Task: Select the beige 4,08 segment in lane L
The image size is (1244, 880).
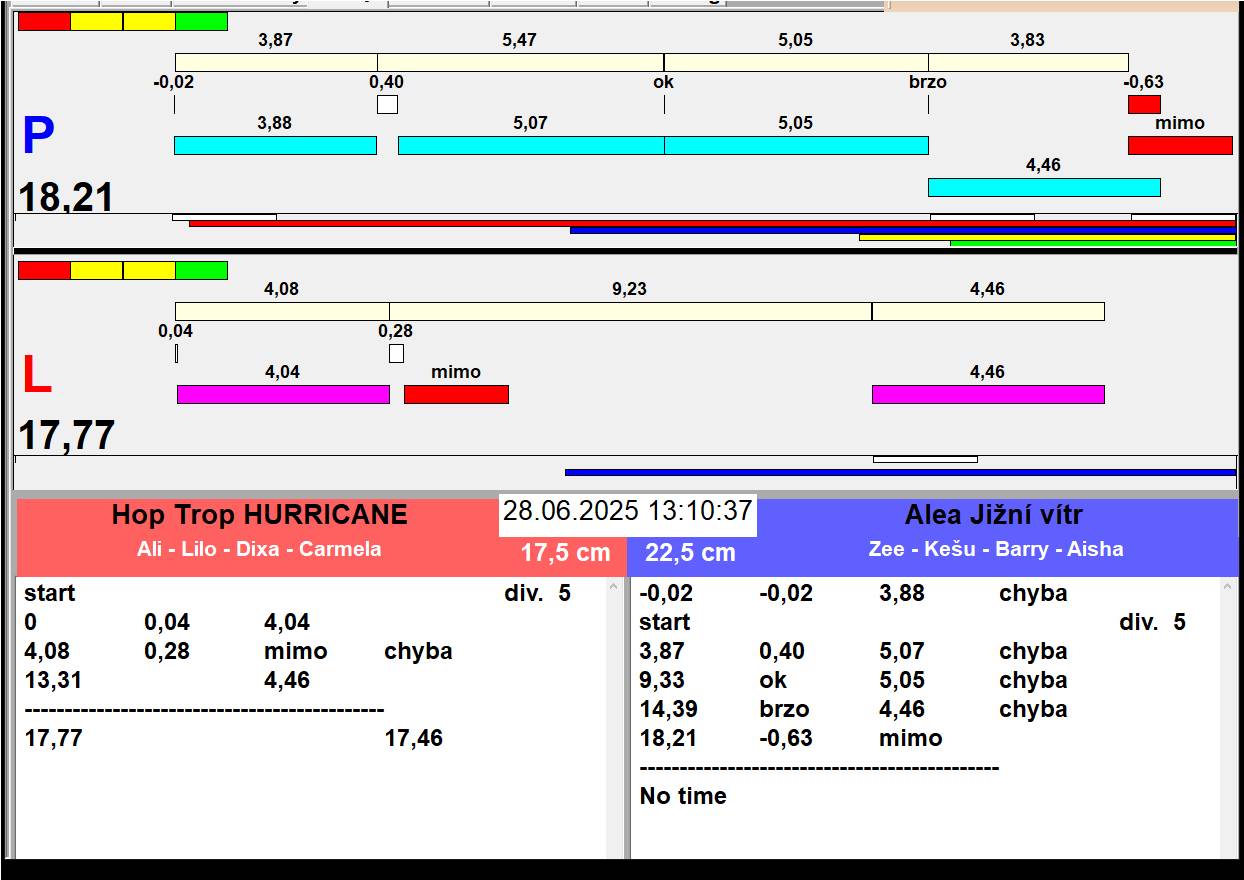Action: [282, 311]
